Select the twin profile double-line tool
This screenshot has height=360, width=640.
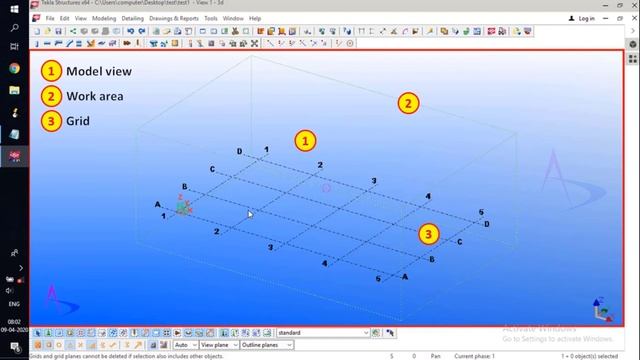click(x=79, y=43)
